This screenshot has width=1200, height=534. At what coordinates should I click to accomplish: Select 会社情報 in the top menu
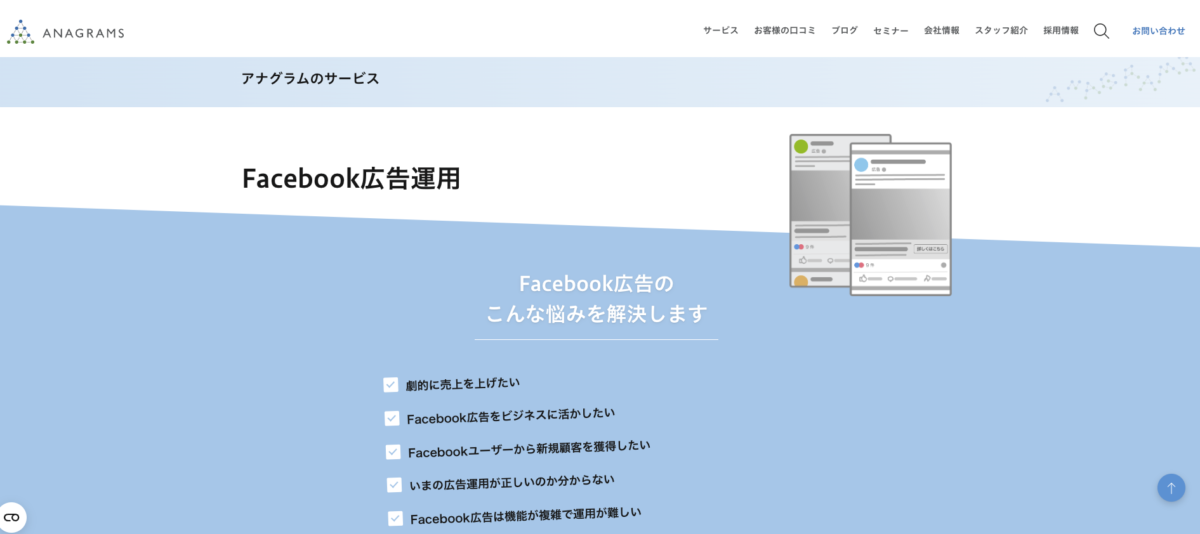click(941, 31)
